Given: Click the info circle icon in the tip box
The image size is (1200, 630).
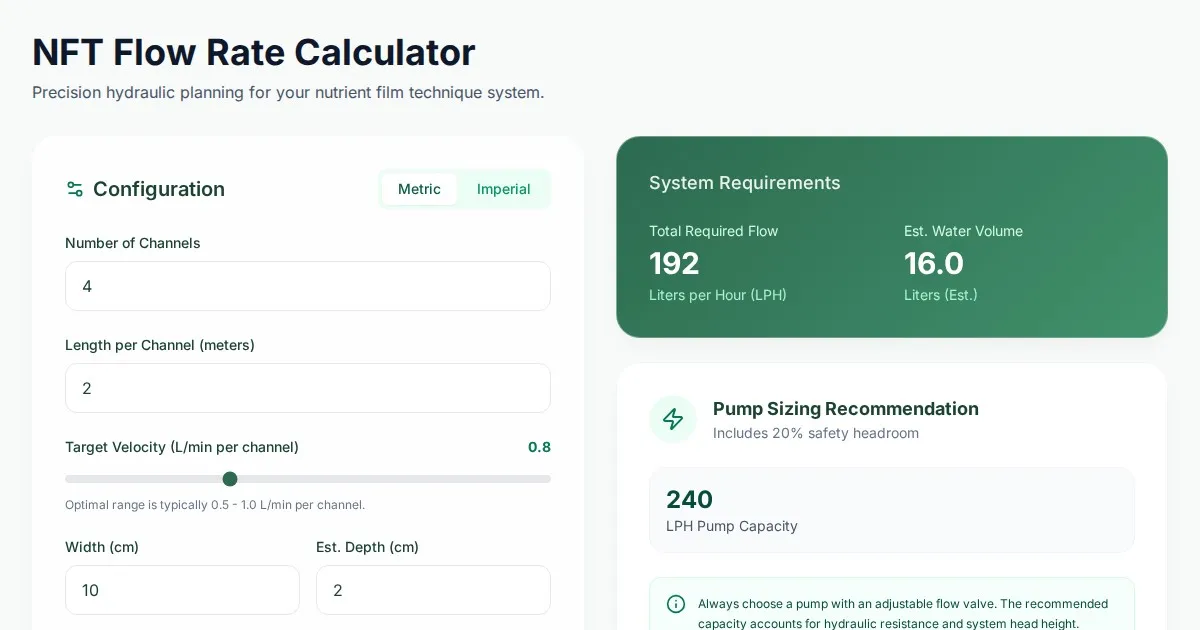Looking at the screenshot, I should point(676,604).
